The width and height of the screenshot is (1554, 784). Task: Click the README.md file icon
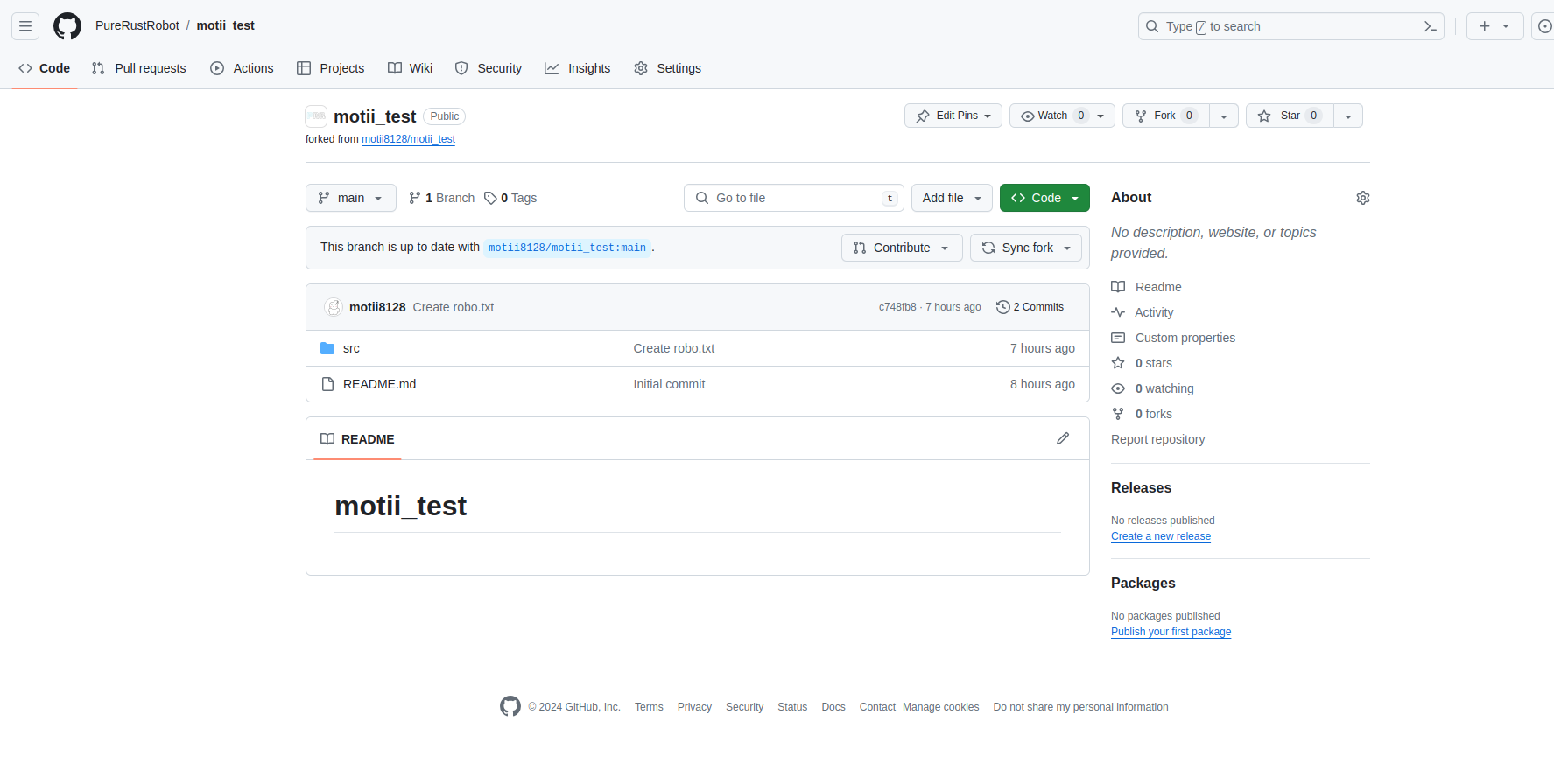click(327, 384)
